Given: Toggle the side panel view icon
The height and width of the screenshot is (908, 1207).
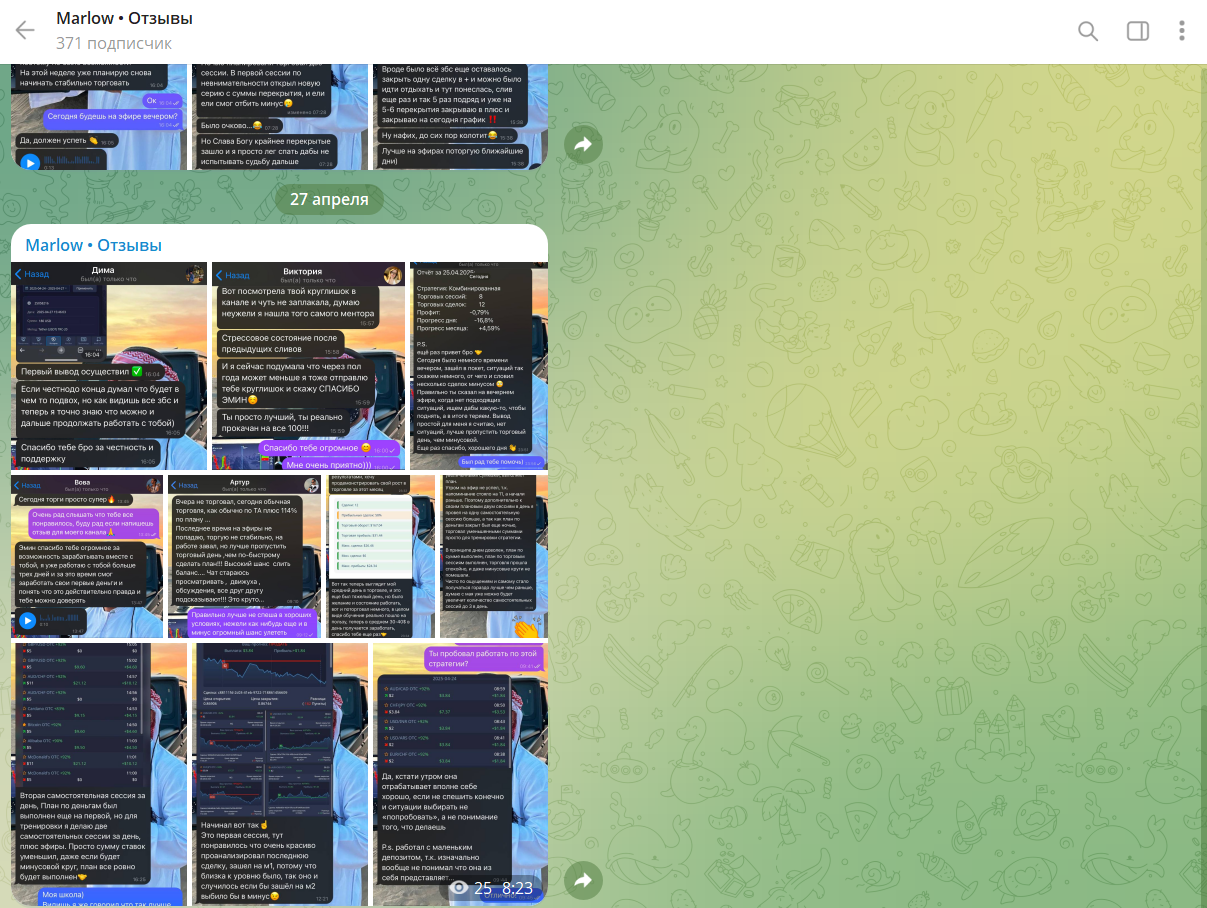Looking at the screenshot, I should tap(1138, 31).
